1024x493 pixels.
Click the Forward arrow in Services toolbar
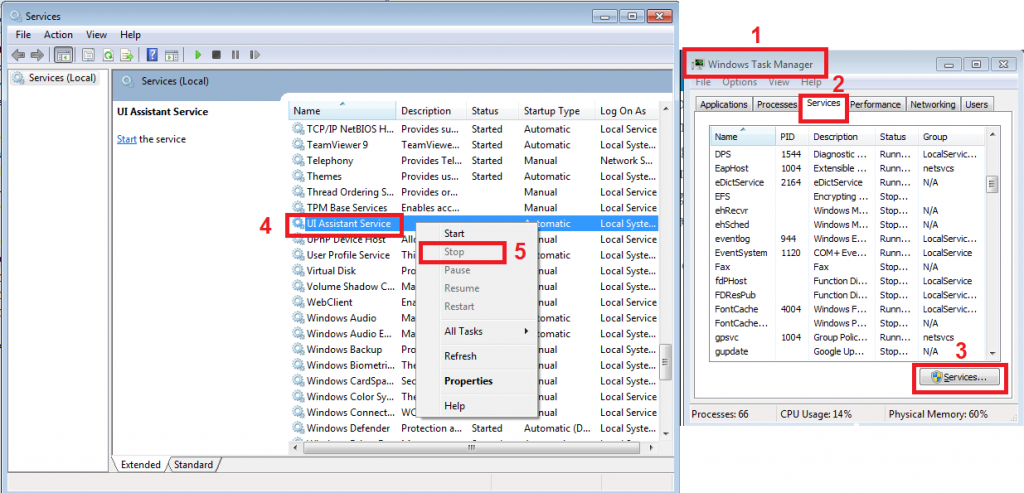37,55
